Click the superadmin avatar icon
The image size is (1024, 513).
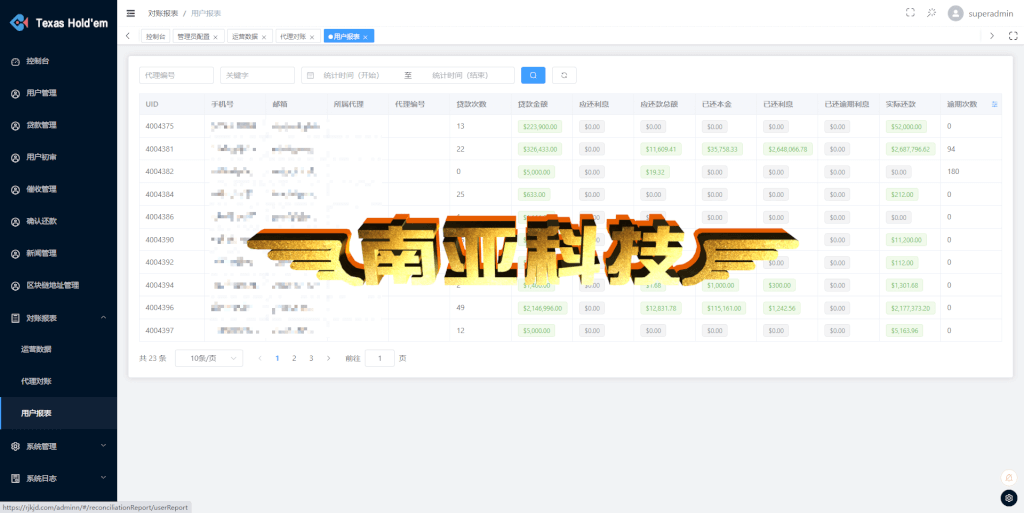[x=955, y=13]
